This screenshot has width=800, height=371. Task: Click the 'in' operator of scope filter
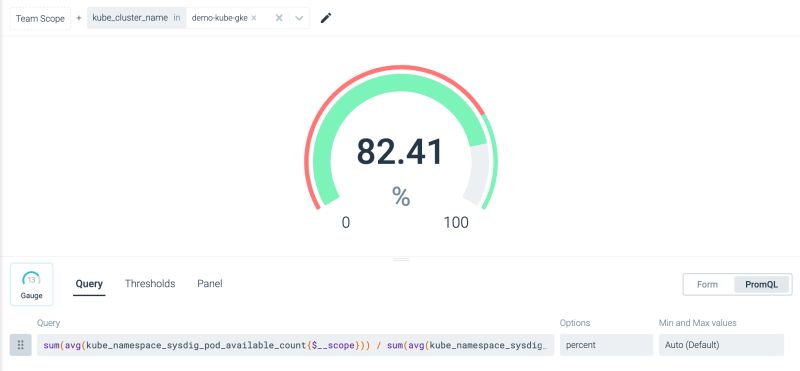pyautogui.click(x=177, y=18)
